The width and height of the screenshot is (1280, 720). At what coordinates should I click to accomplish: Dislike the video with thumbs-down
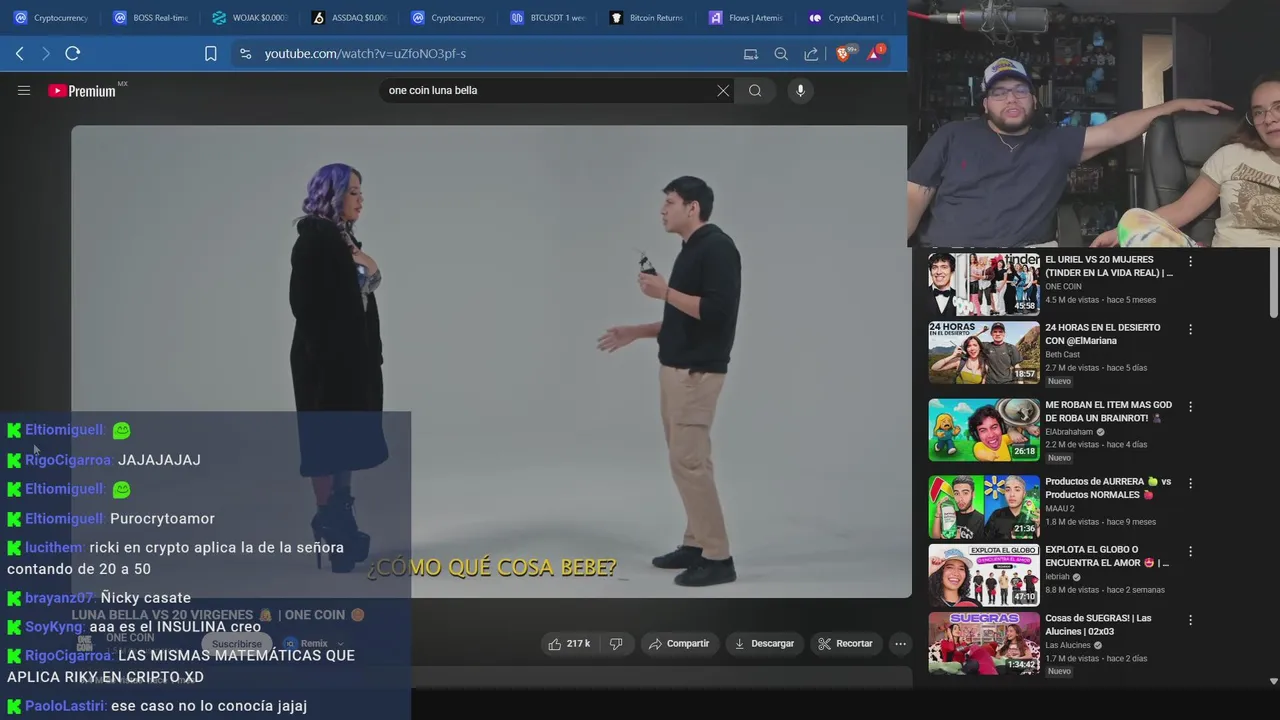coord(616,644)
